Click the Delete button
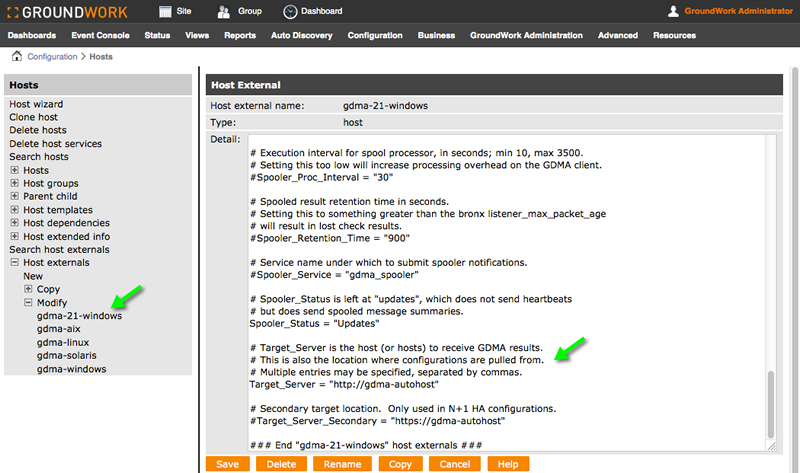Image resolution: width=800 pixels, height=473 pixels. pyautogui.click(x=281, y=464)
